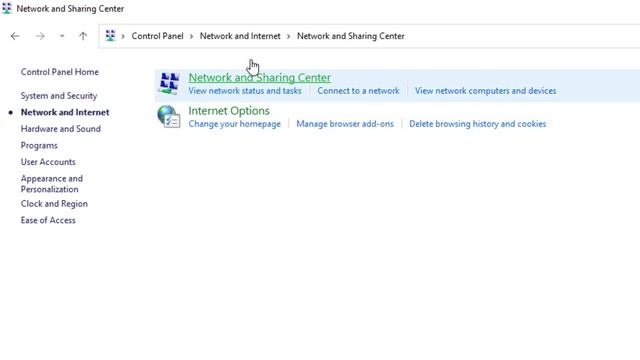Expand chevron after Network and Internet breadcrumb
The image size is (640, 360).
point(288,36)
